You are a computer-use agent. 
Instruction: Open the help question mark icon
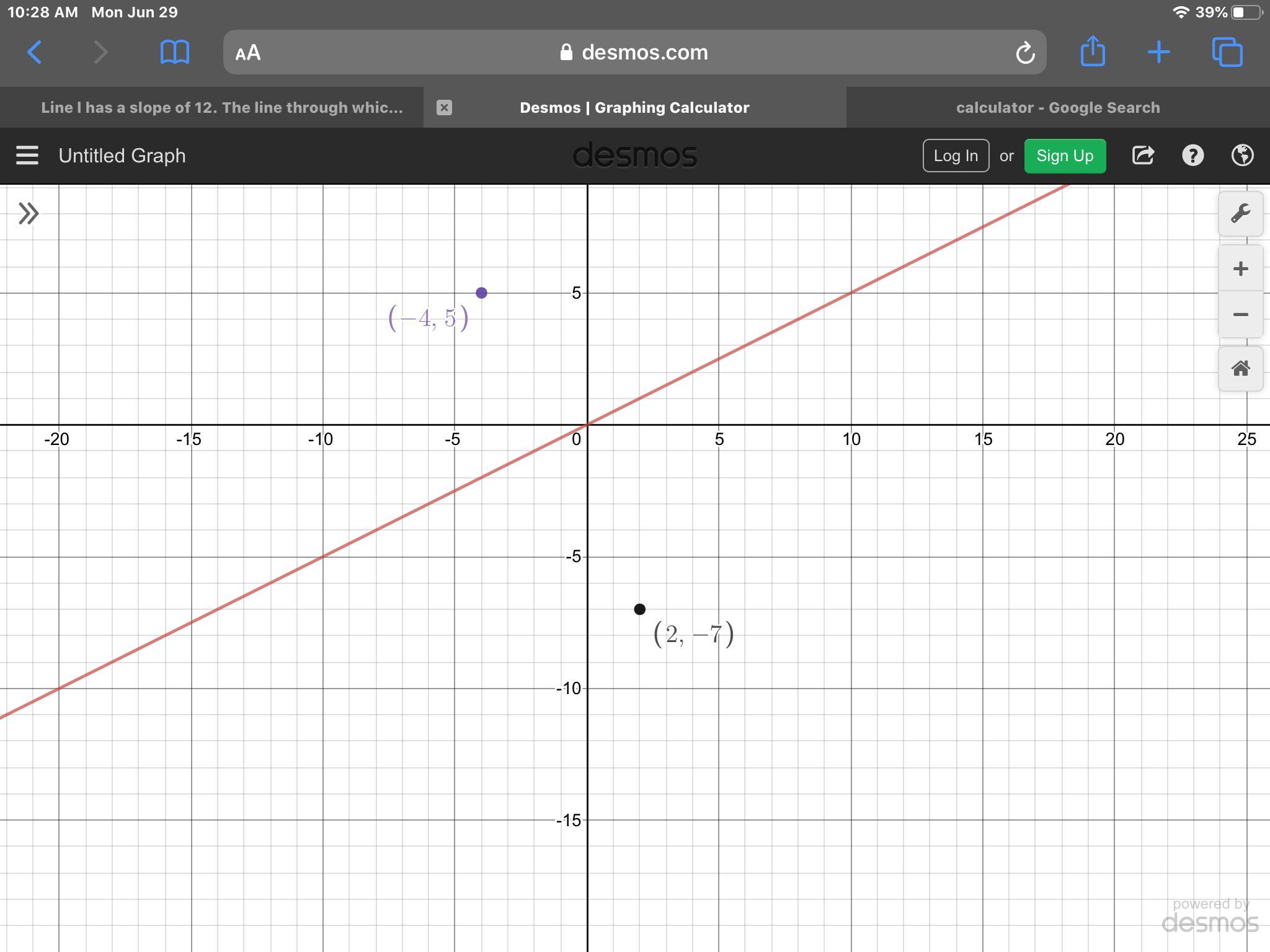point(1192,156)
